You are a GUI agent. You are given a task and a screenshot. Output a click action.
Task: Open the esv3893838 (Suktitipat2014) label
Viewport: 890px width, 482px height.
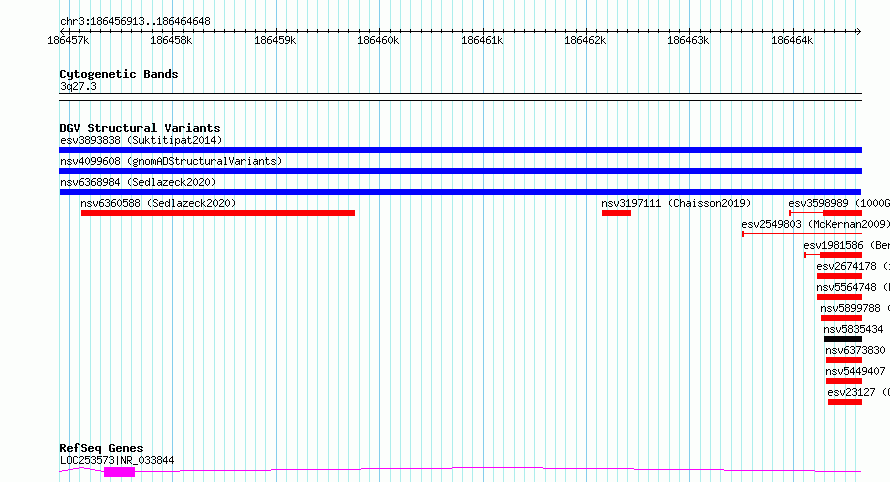tap(141, 140)
